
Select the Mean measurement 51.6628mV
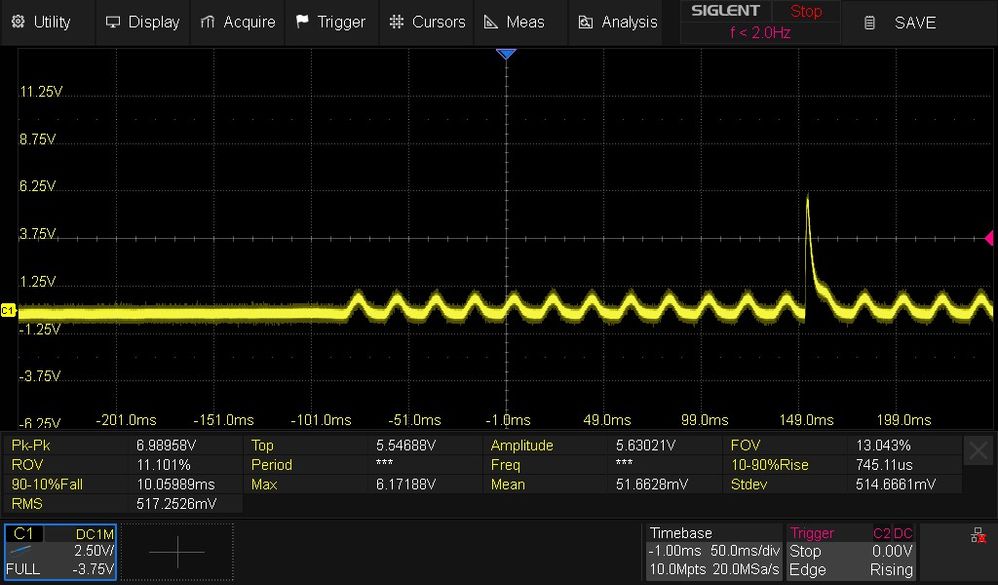[604, 484]
